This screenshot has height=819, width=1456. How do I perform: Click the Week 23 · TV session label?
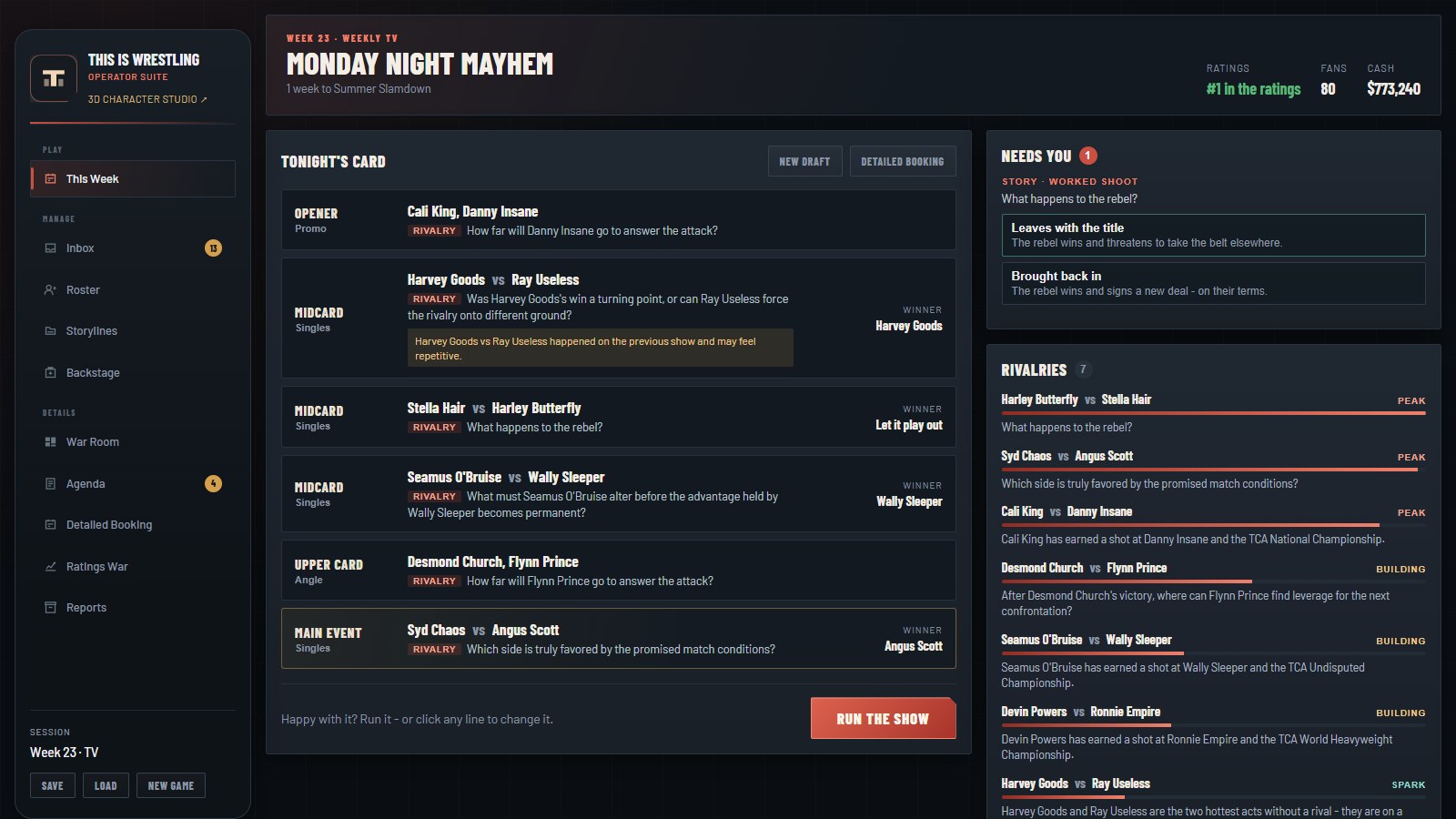64,753
